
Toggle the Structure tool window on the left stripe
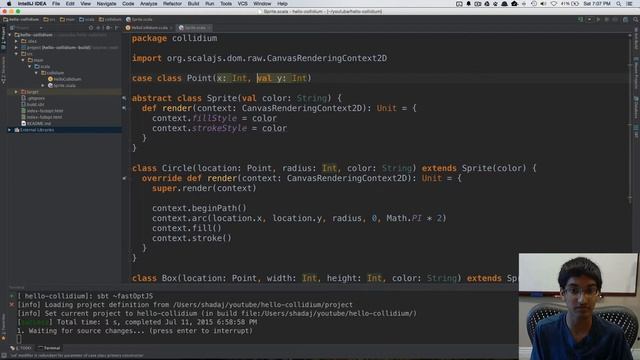click(x=3, y=70)
